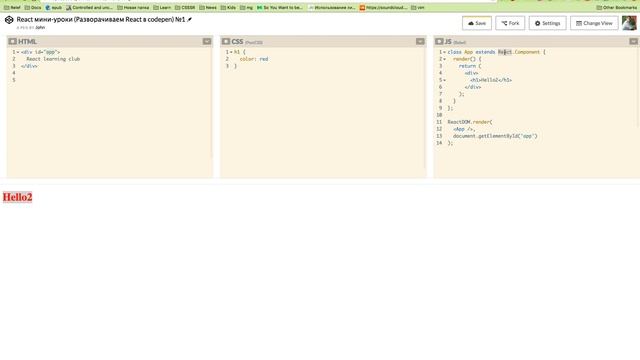Collapse fold arrow on HTML line 1

pyautogui.click(x=18, y=52)
